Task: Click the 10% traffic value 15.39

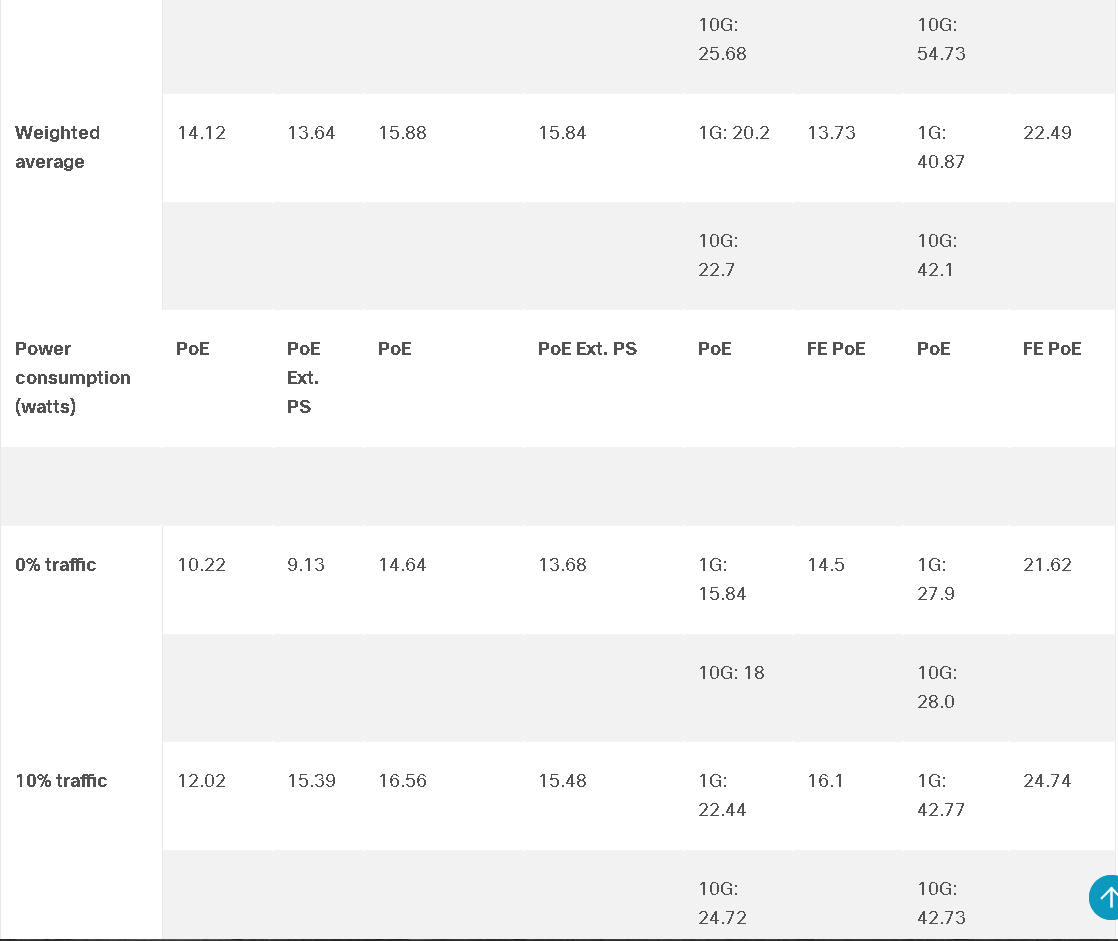Action: pyautogui.click(x=312, y=781)
